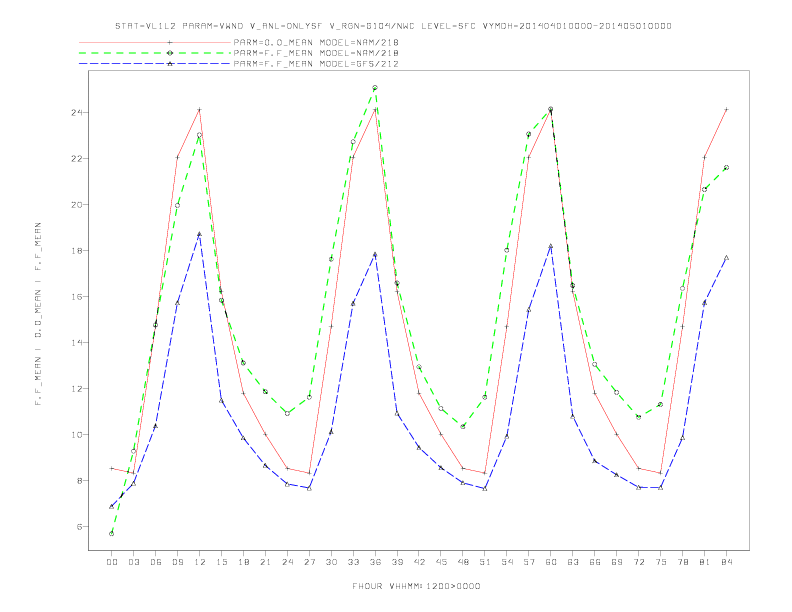The height and width of the screenshot is (612, 792).
Task: Click x-axis tick label 81
Action: 705,562
